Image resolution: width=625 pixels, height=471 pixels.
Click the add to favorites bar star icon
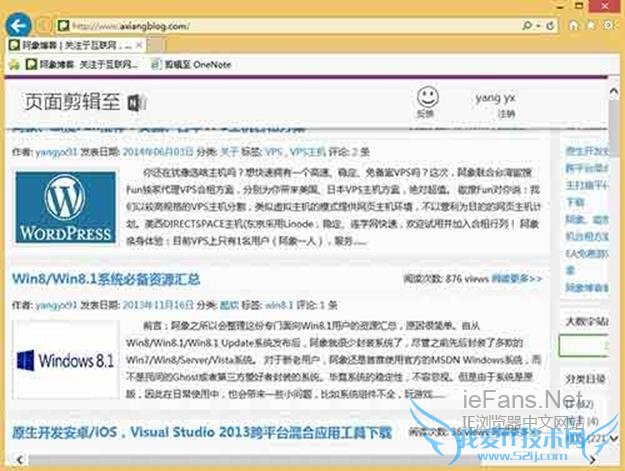pyautogui.click(x=14, y=65)
